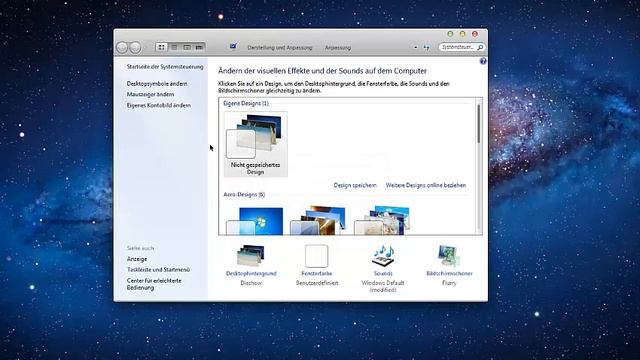
Task: Select the Windows 7 Aero theme thumbnail
Action: click(255, 221)
